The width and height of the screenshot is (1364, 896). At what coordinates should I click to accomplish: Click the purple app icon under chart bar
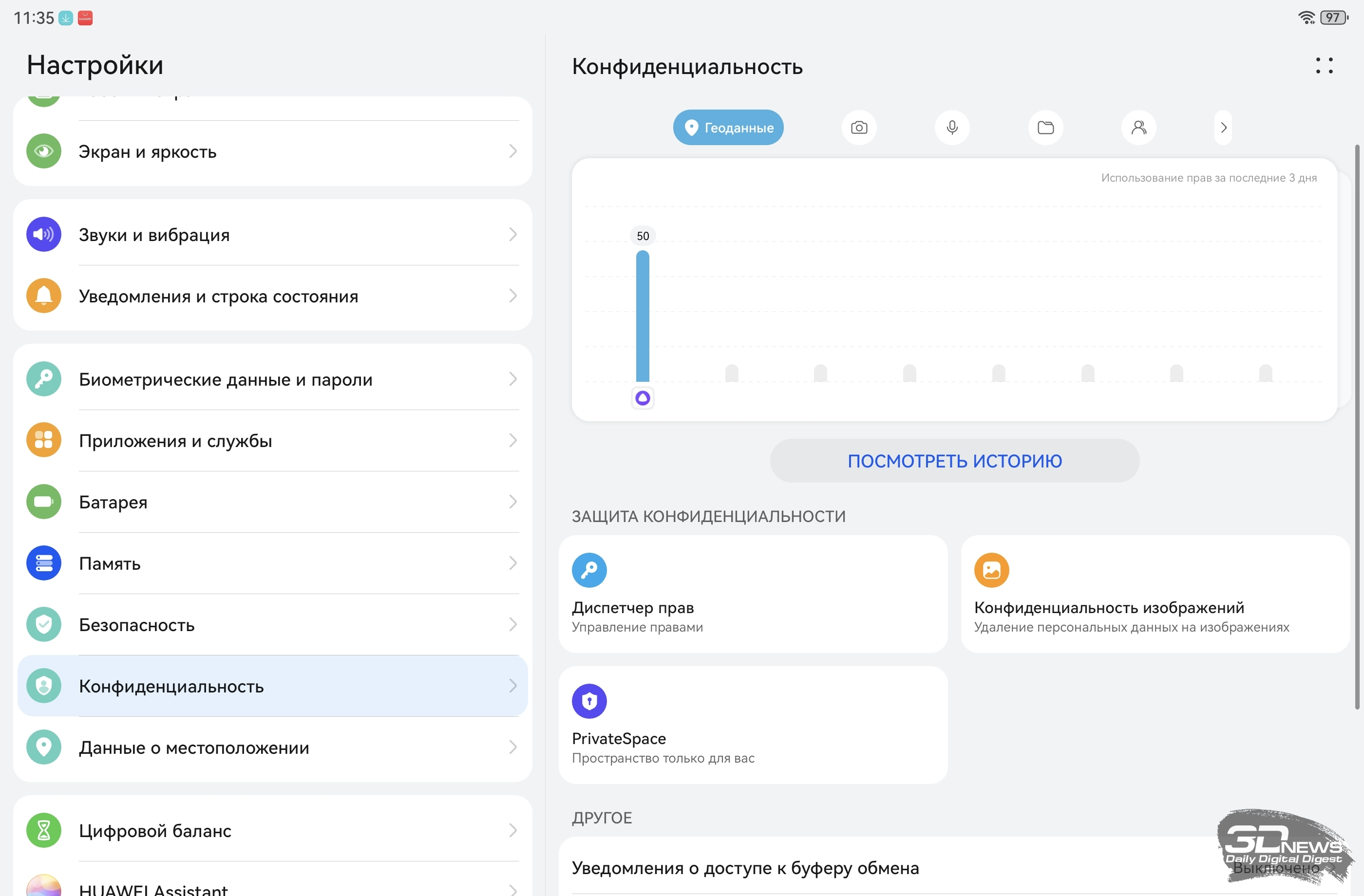(x=643, y=397)
